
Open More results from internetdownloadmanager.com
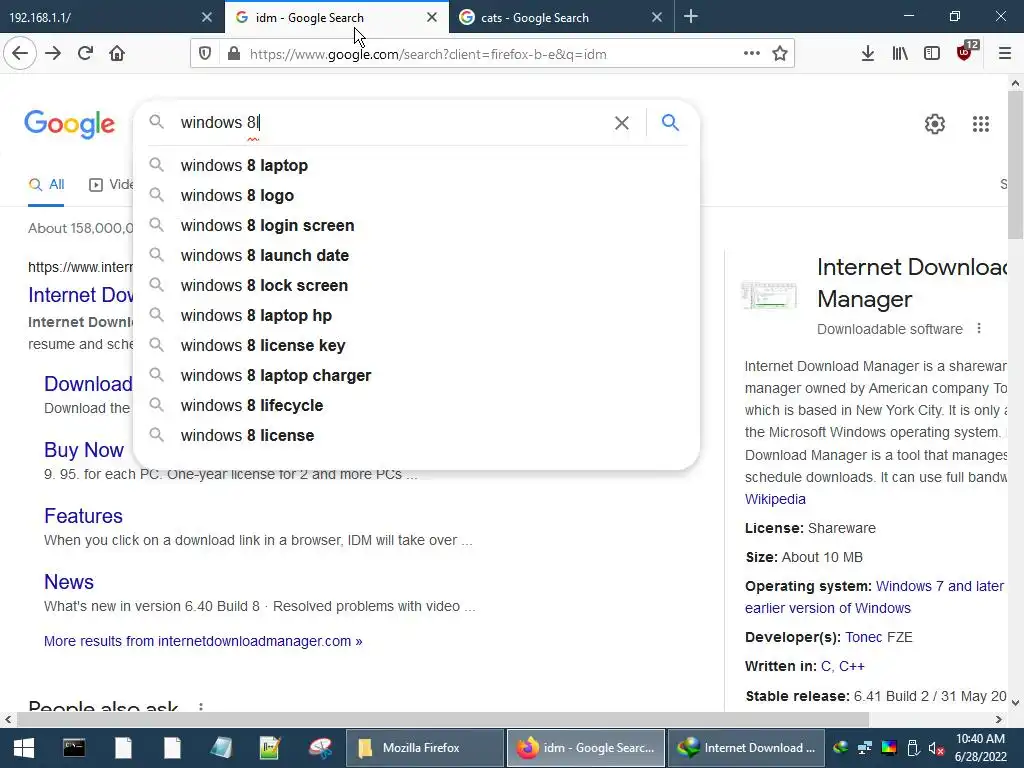(203, 641)
